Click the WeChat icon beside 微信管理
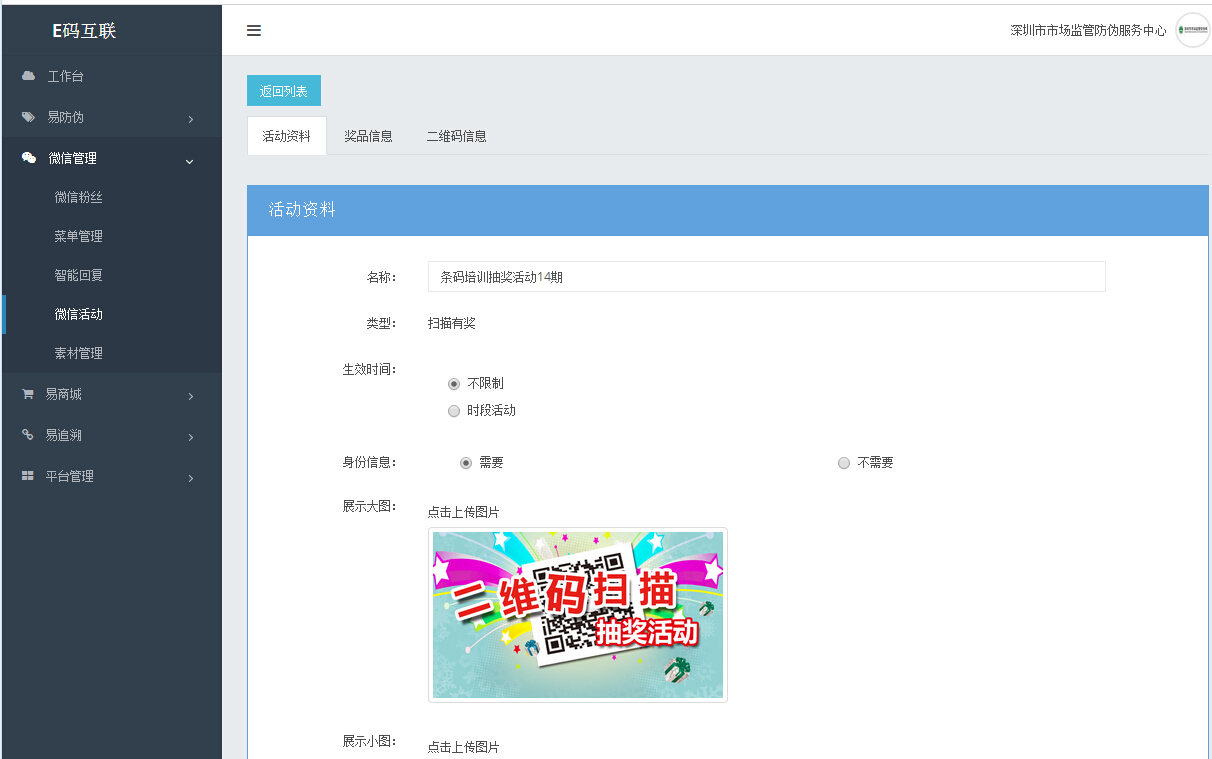 click(x=29, y=158)
